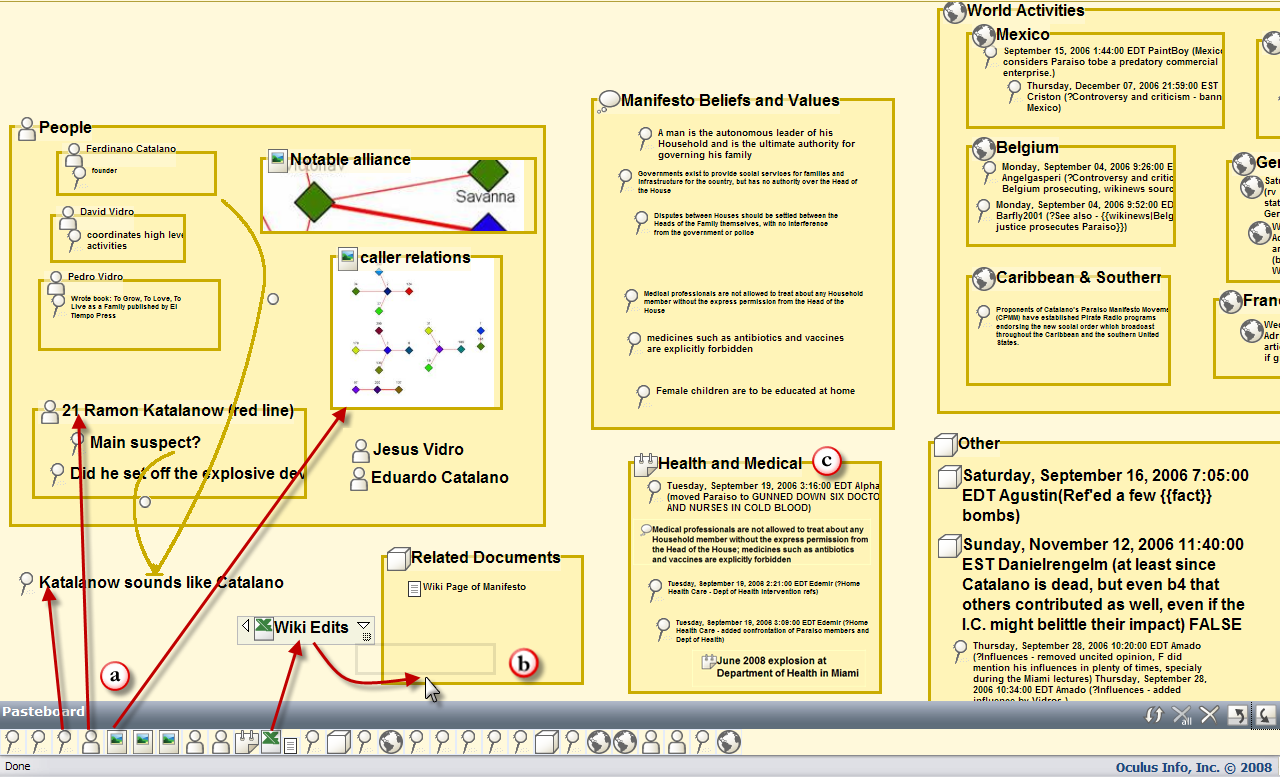Click the Belgium globe icon
The image size is (1280, 777).
coord(984,148)
